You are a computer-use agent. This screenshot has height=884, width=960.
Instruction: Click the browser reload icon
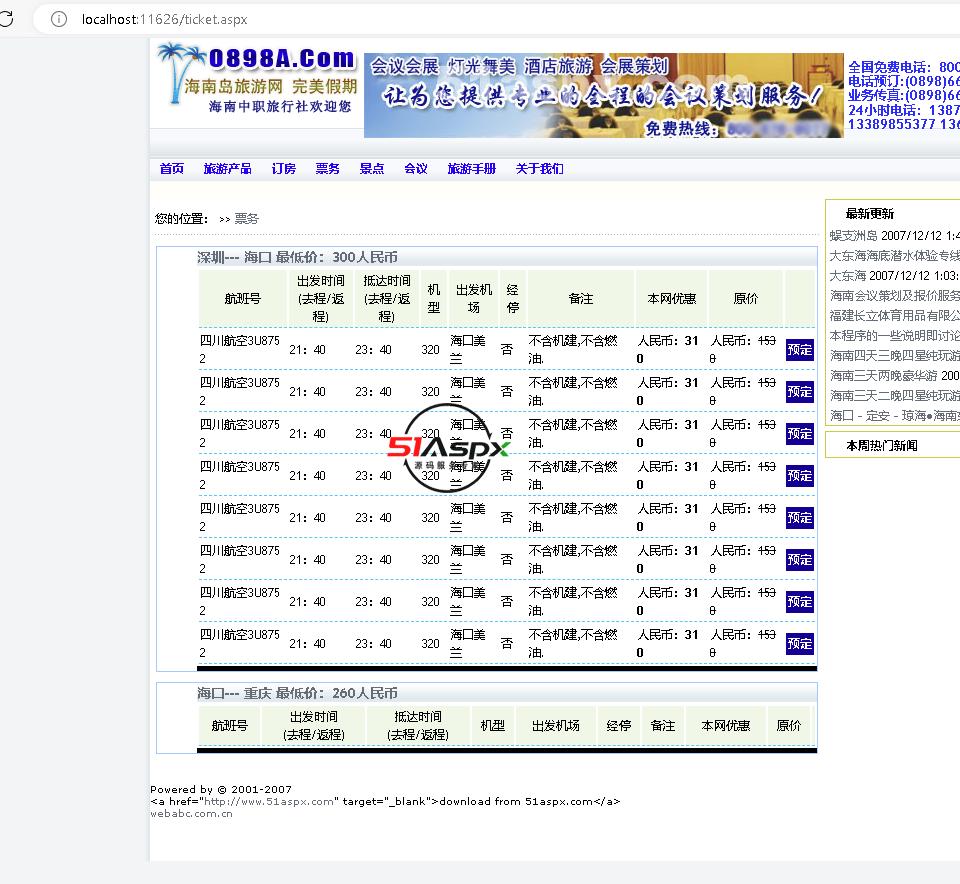[6, 19]
